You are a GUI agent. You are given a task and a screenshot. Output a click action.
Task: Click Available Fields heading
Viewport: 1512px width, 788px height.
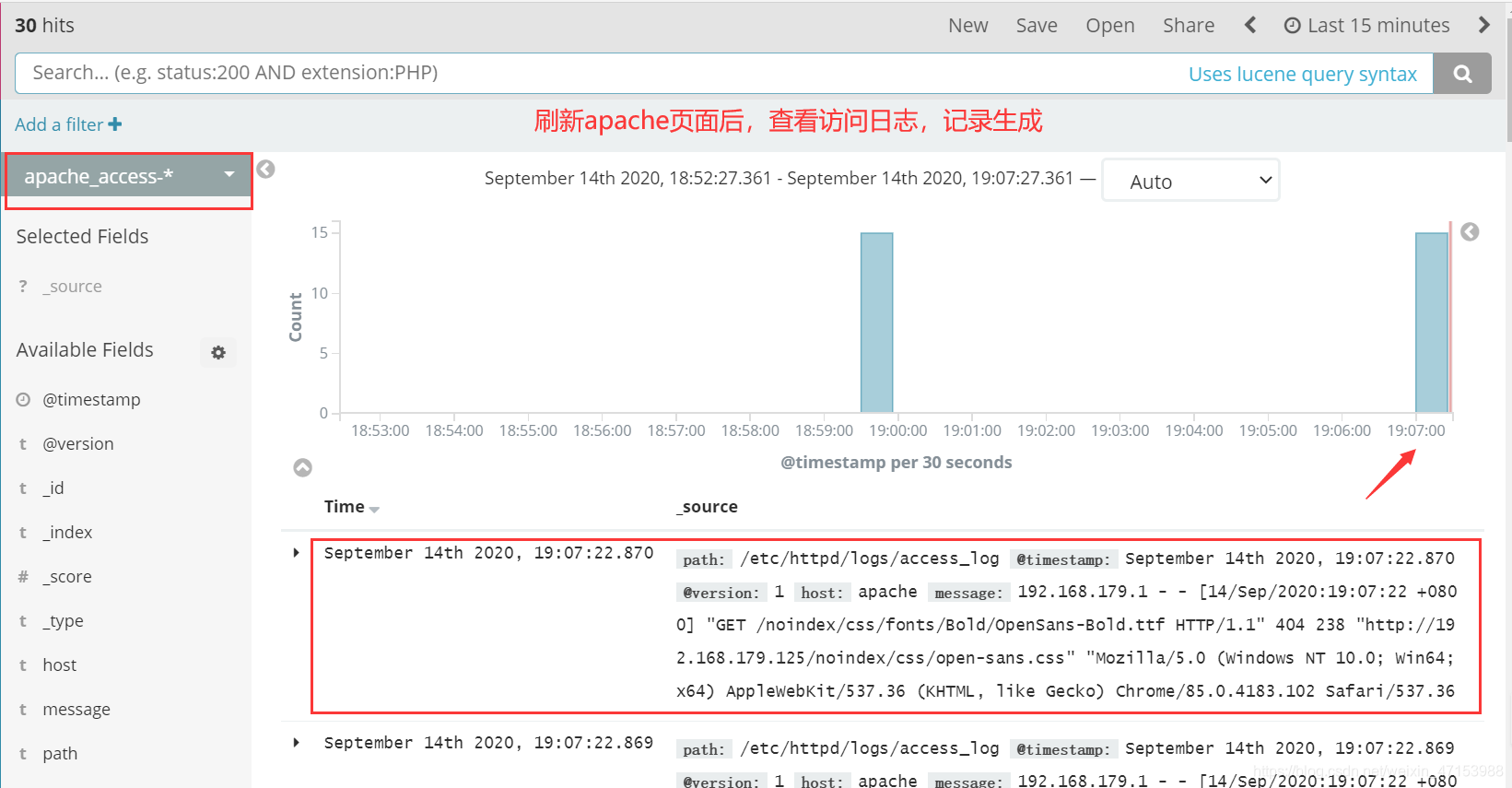coord(85,350)
